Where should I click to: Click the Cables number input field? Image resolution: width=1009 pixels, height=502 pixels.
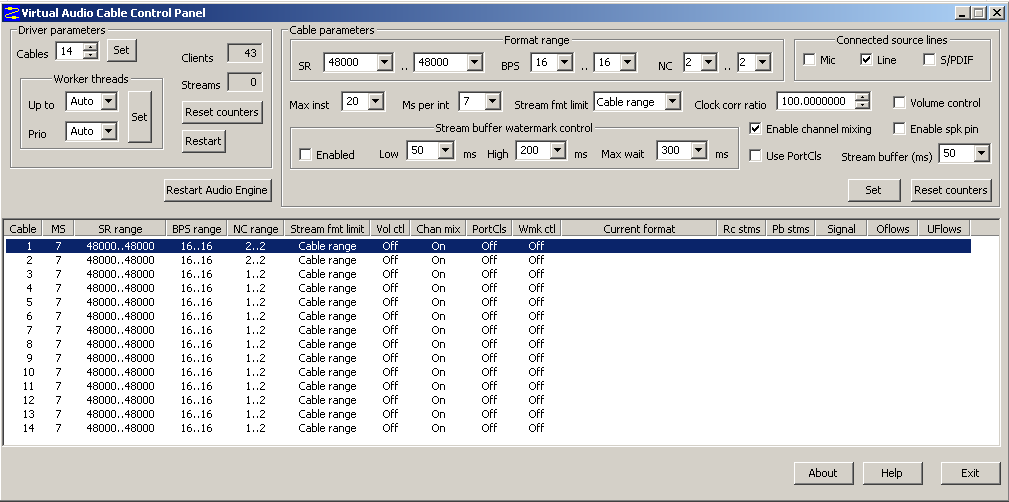click(x=70, y=51)
